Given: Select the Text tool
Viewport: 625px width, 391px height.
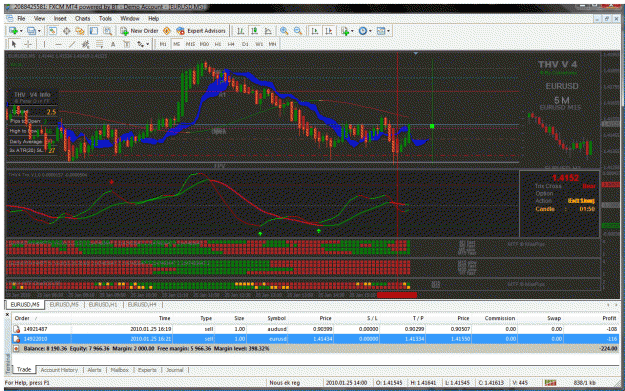Looking at the screenshot, I should pyautogui.click(x=113, y=44).
